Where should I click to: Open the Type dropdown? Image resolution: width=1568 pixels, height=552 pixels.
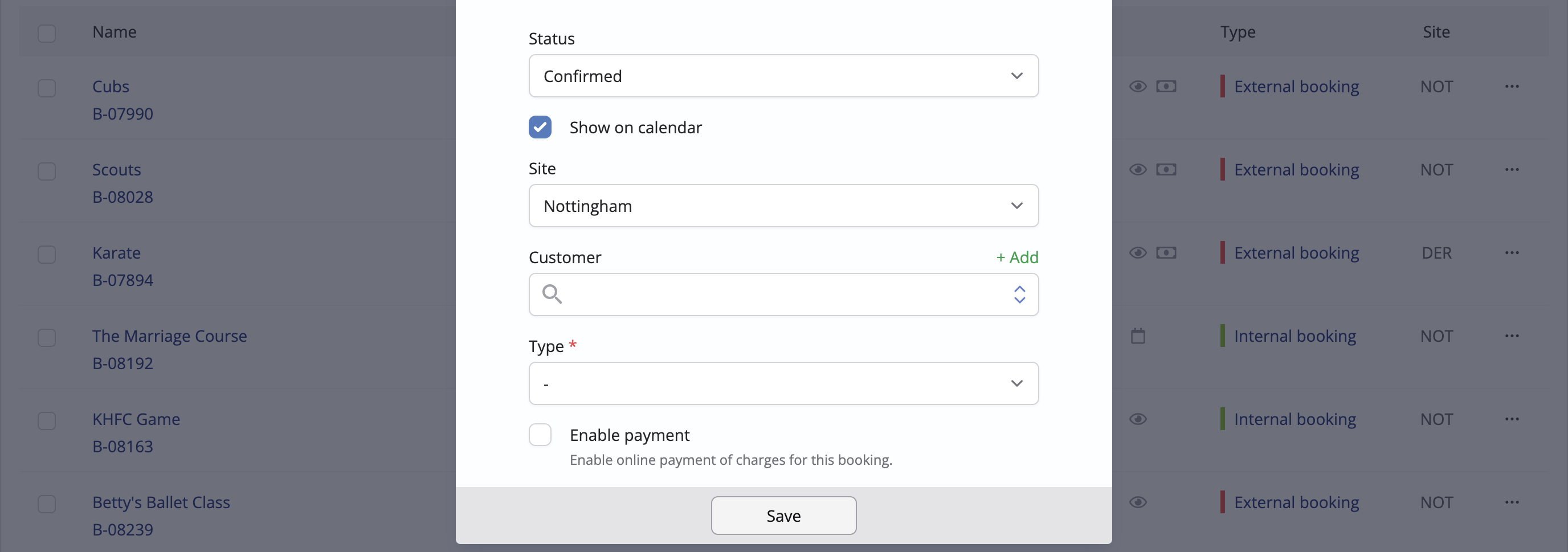[783, 383]
